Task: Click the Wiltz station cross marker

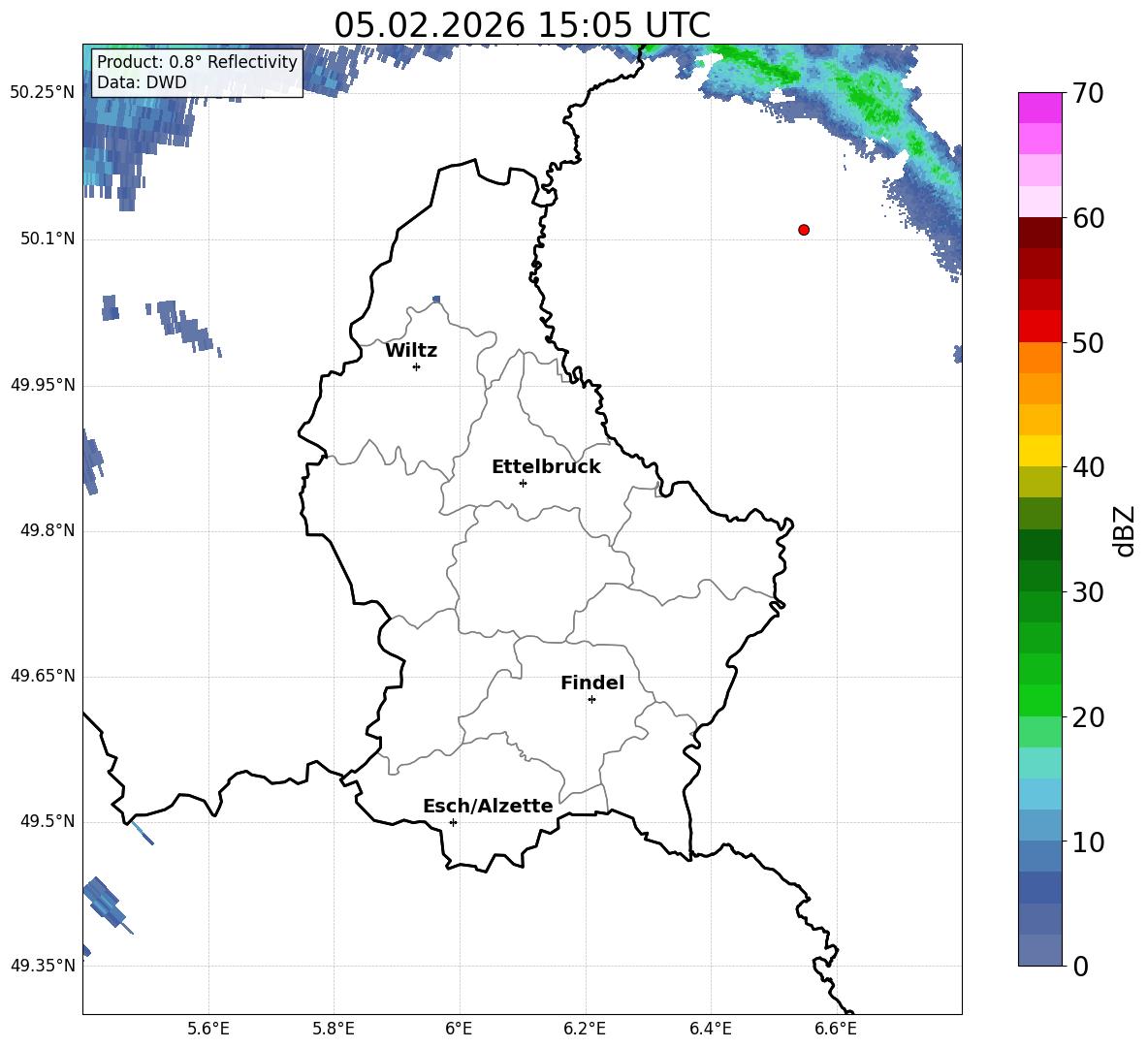Action: 416,366
